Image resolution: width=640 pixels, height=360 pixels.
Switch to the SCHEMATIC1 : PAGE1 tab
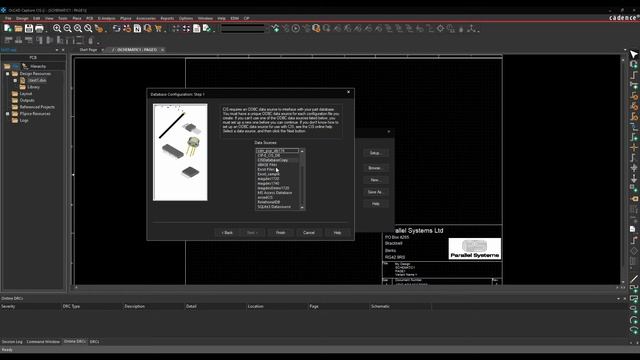point(137,50)
